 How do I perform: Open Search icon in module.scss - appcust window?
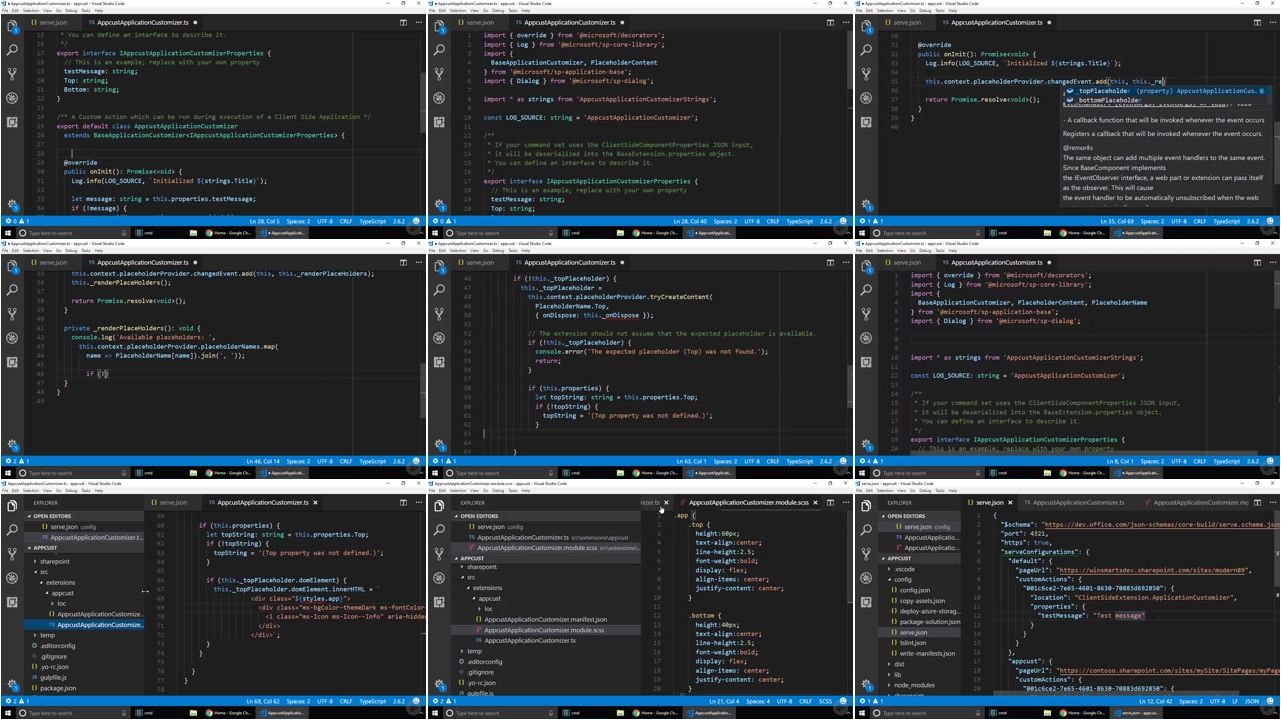click(x=439, y=530)
